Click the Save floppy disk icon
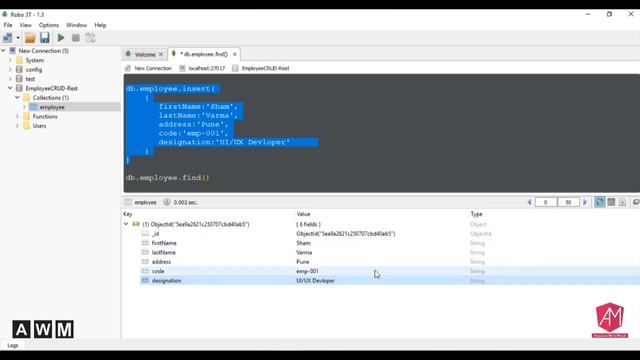640x360 pixels. [x=44, y=38]
